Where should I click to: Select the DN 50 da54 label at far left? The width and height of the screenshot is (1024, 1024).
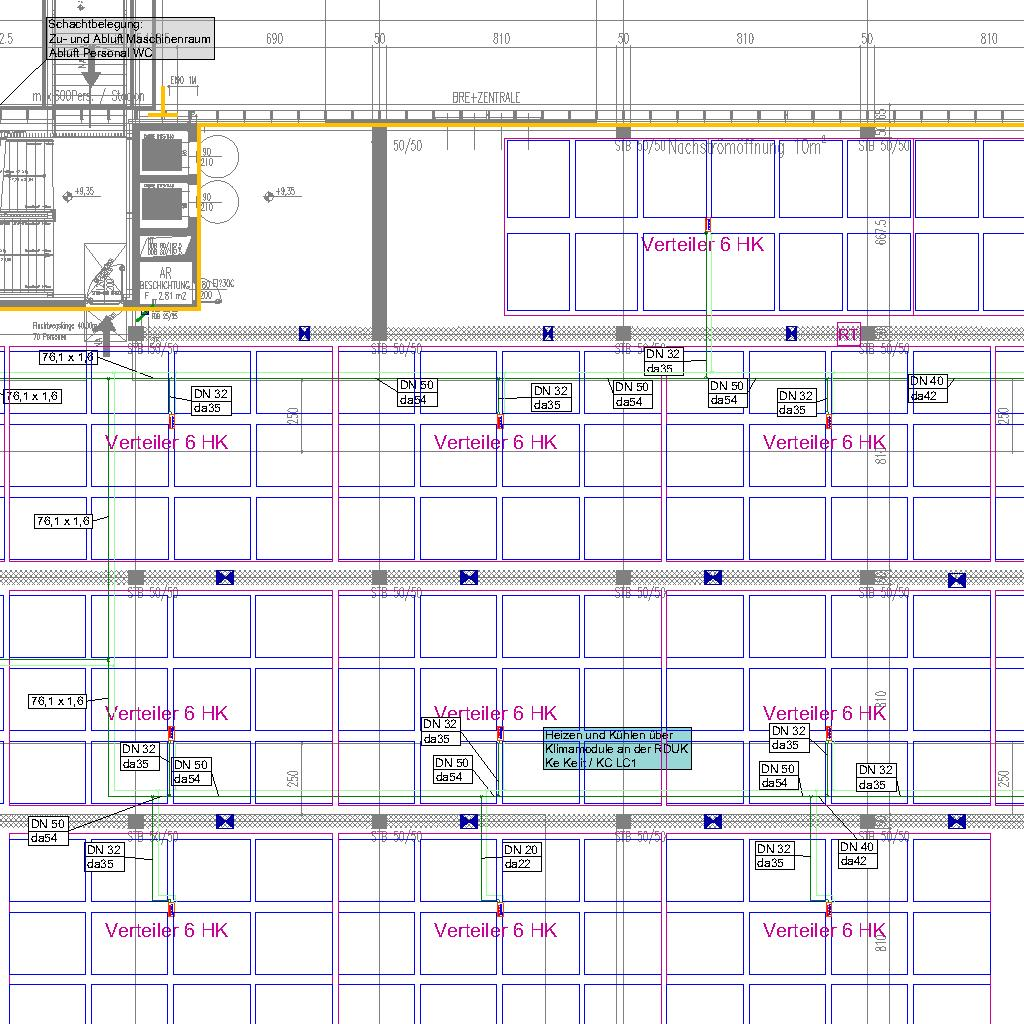[x=48, y=831]
